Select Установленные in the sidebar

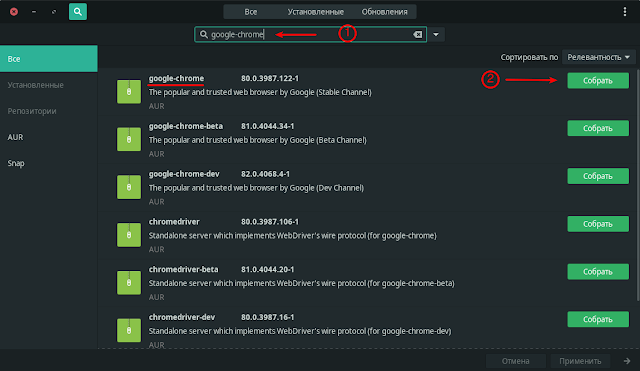(x=49, y=85)
